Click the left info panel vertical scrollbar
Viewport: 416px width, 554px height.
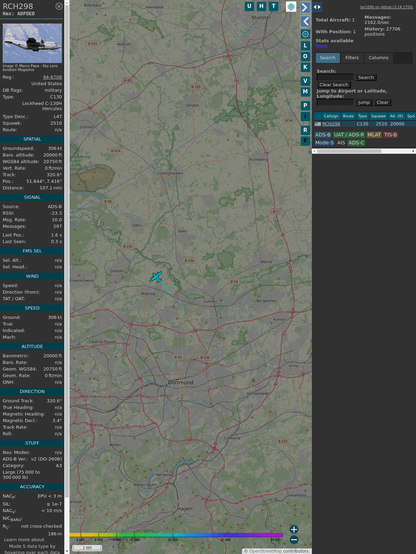67,276
